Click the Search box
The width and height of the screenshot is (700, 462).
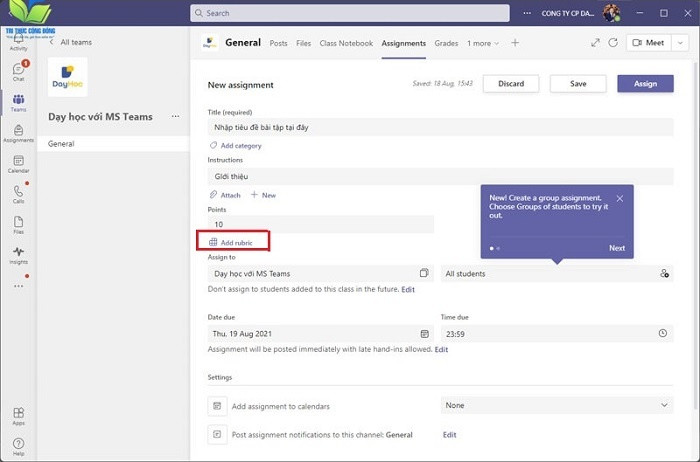click(350, 13)
